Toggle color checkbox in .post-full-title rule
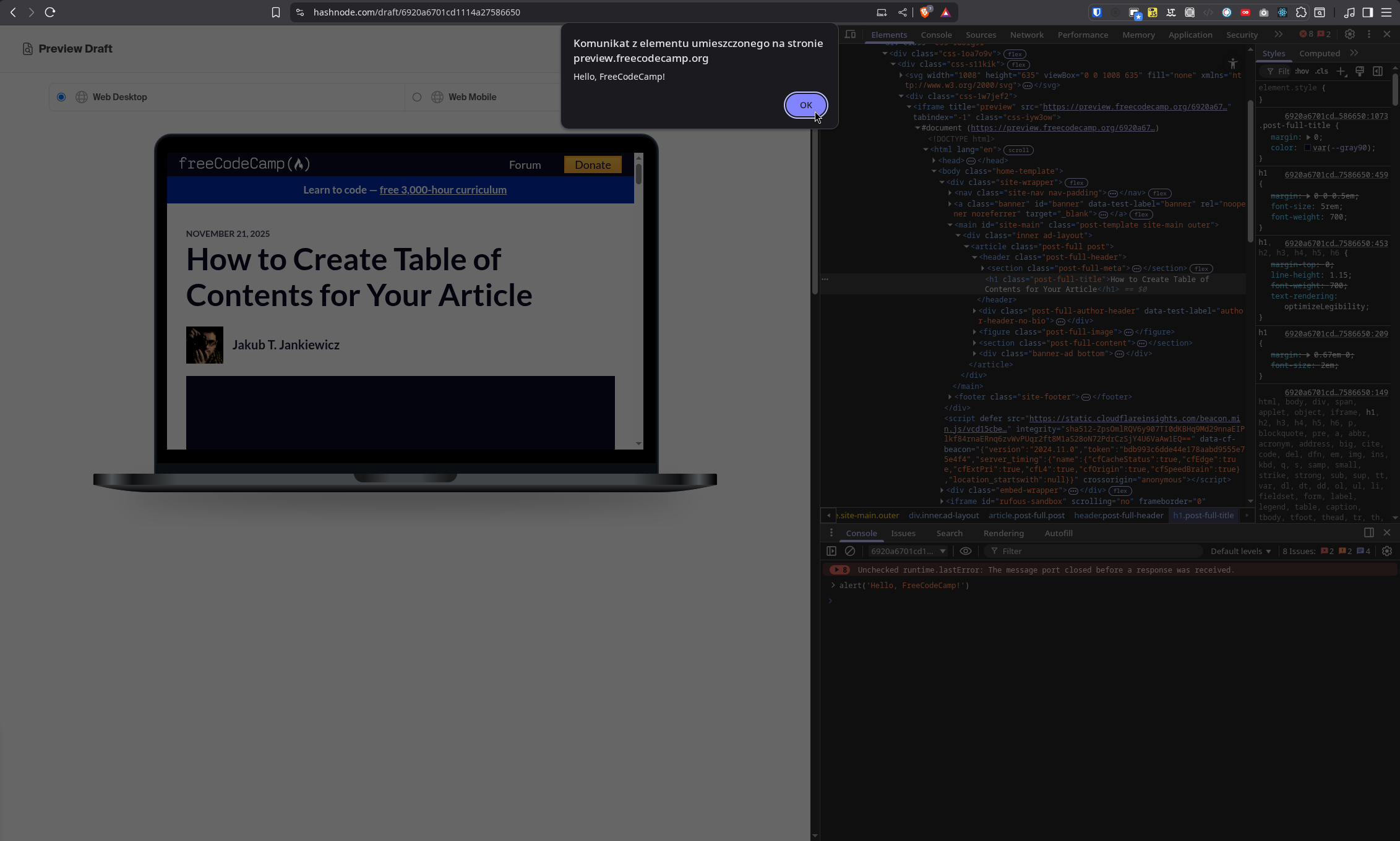This screenshot has height=841, width=1400. click(x=1307, y=148)
